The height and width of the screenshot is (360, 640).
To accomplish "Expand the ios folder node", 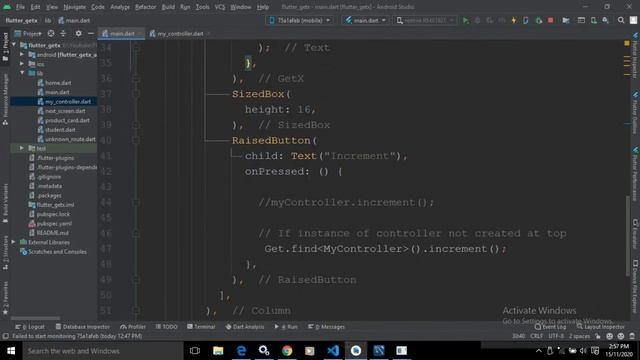I will (22, 64).
